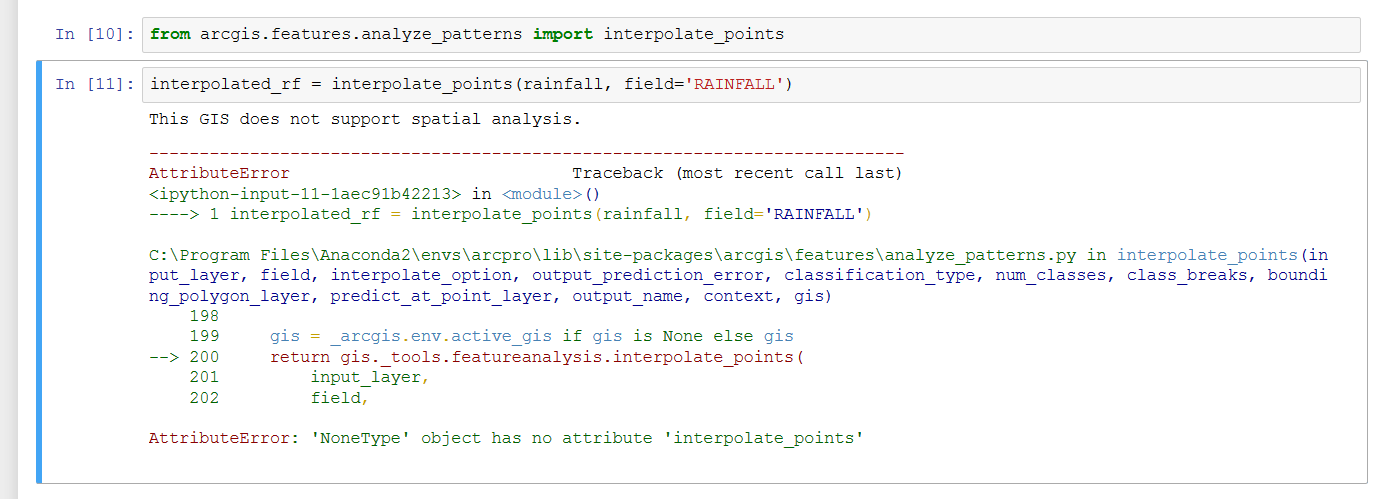Click the 'Traceback (most recent call last)' text
The image size is (1386, 499).
coord(737,173)
